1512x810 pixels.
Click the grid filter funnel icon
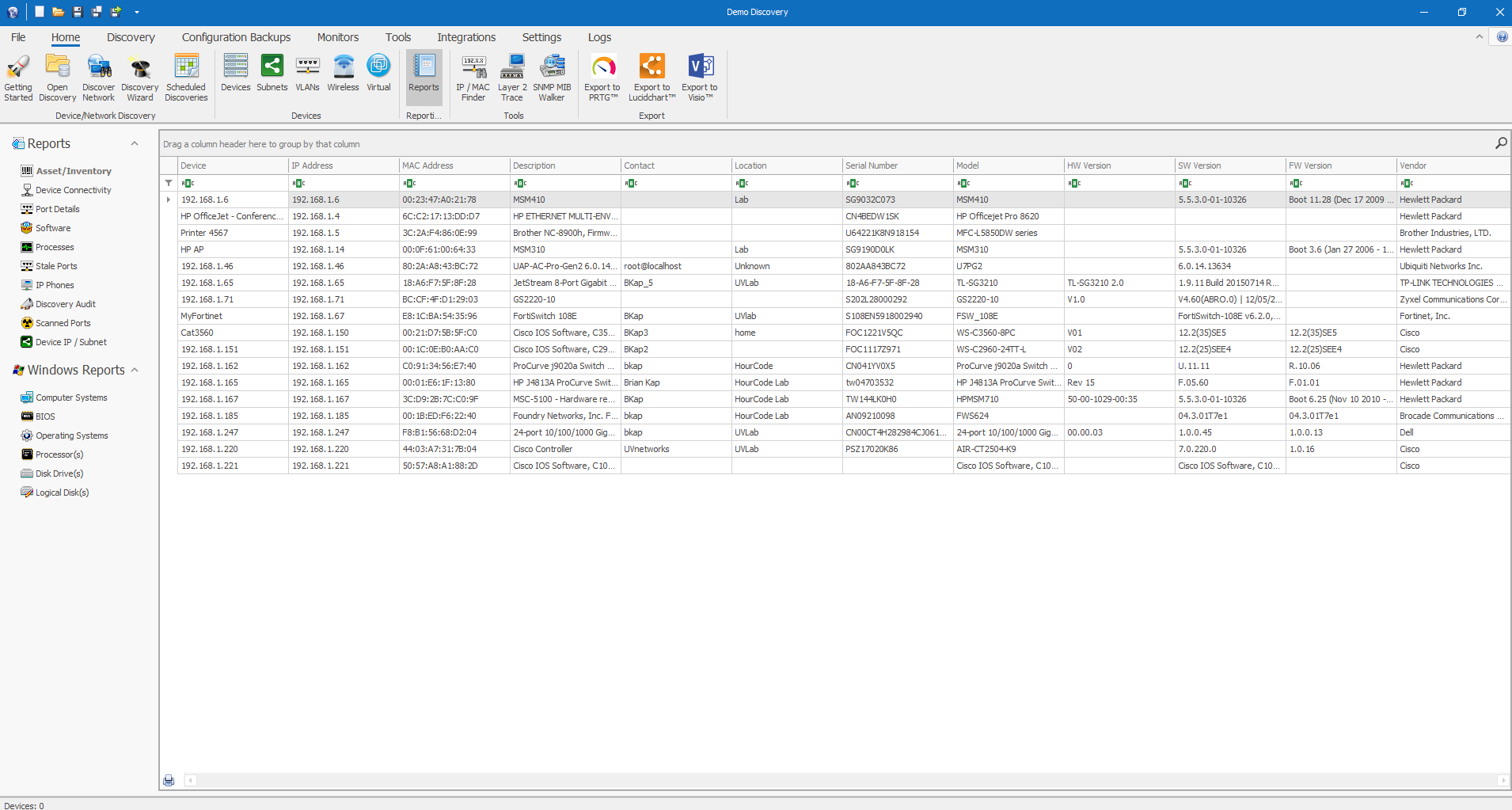point(169,183)
